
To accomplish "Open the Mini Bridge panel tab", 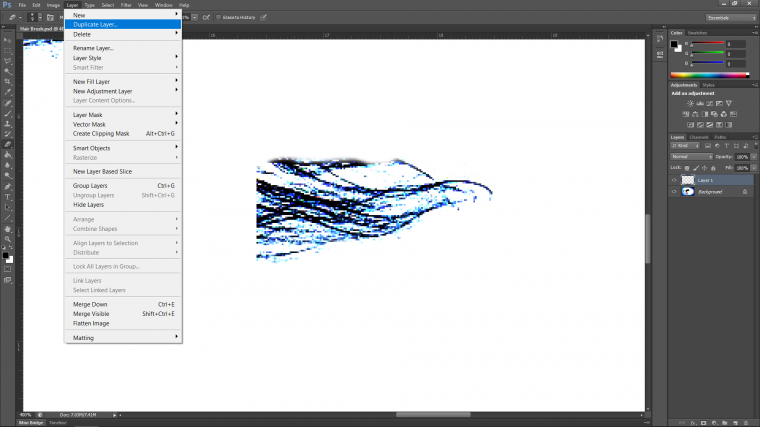I will pyautogui.click(x=31, y=423).
